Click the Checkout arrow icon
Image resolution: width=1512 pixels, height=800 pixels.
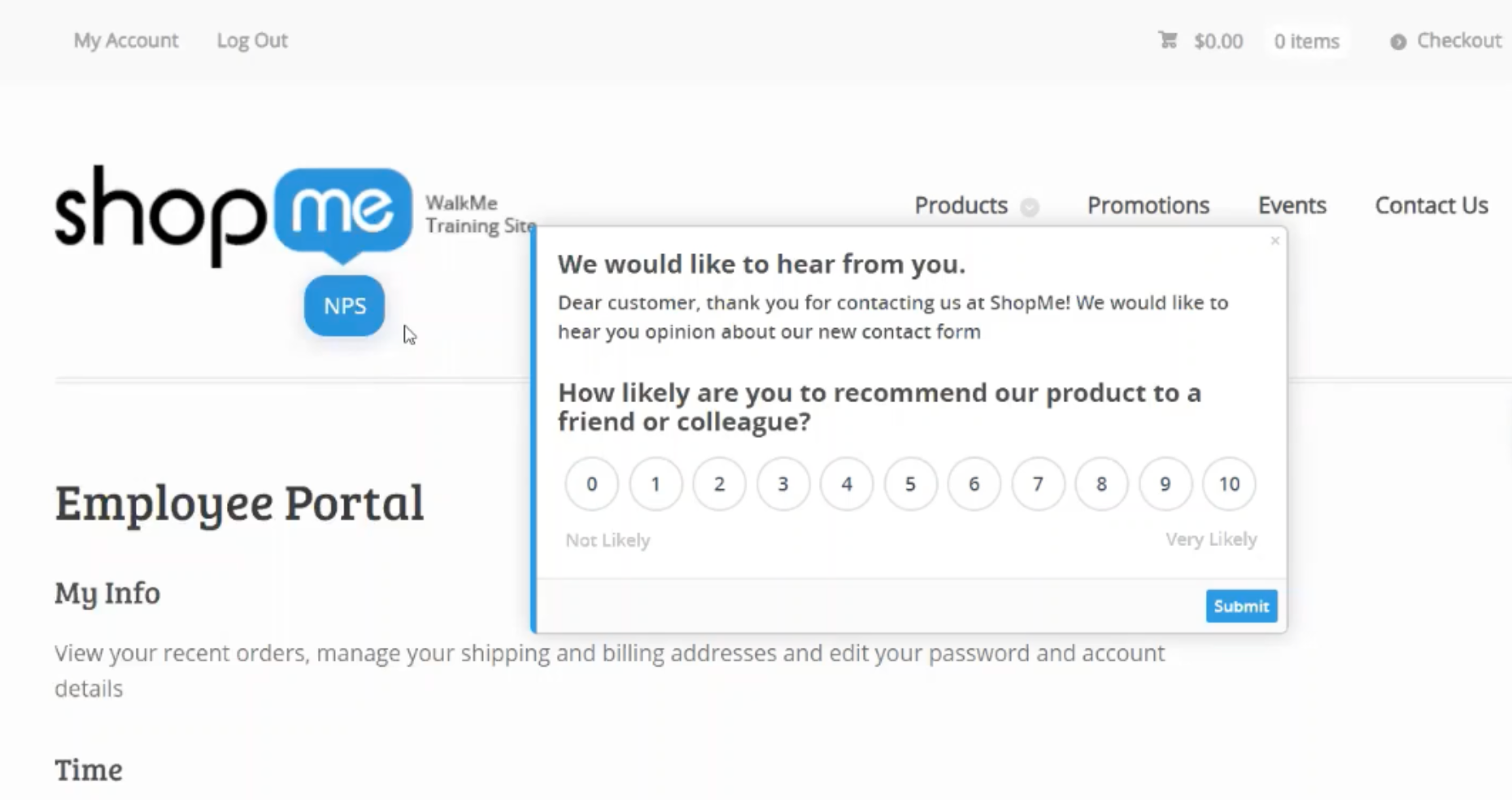1397,42
